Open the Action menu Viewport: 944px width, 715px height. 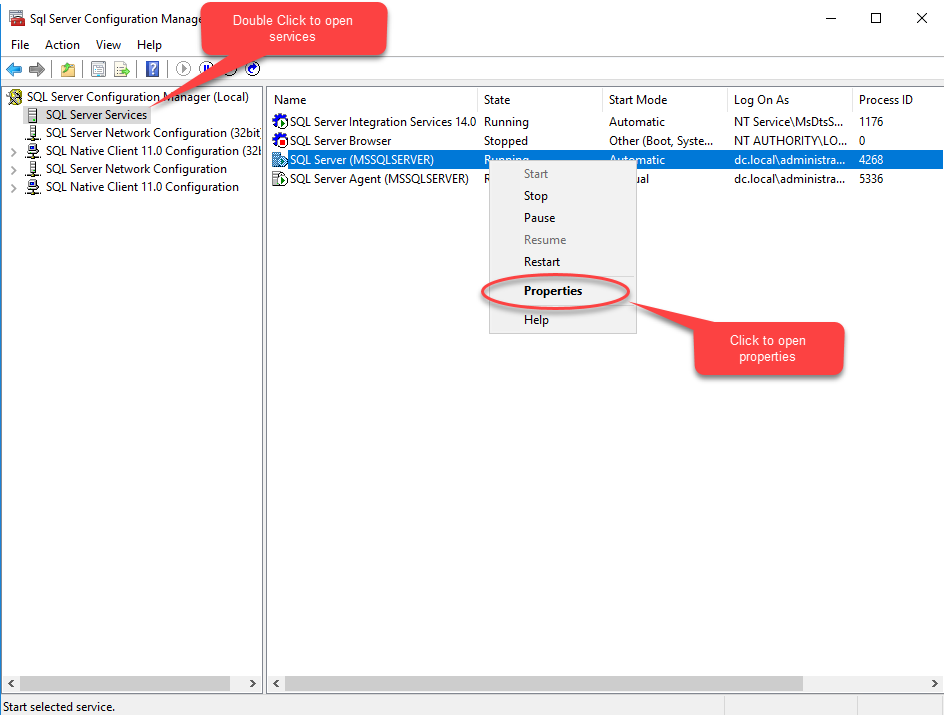(62, 45)
